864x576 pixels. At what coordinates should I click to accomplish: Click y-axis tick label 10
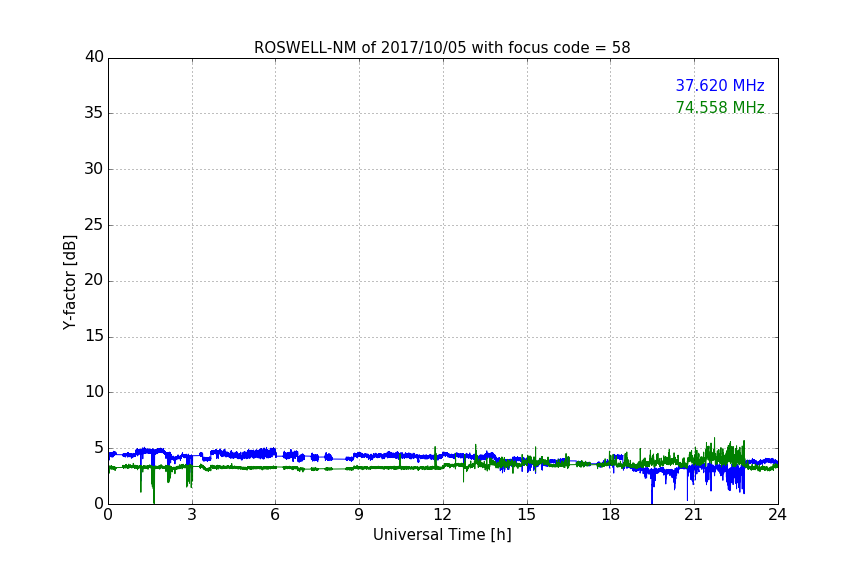(x=94, y=392)
